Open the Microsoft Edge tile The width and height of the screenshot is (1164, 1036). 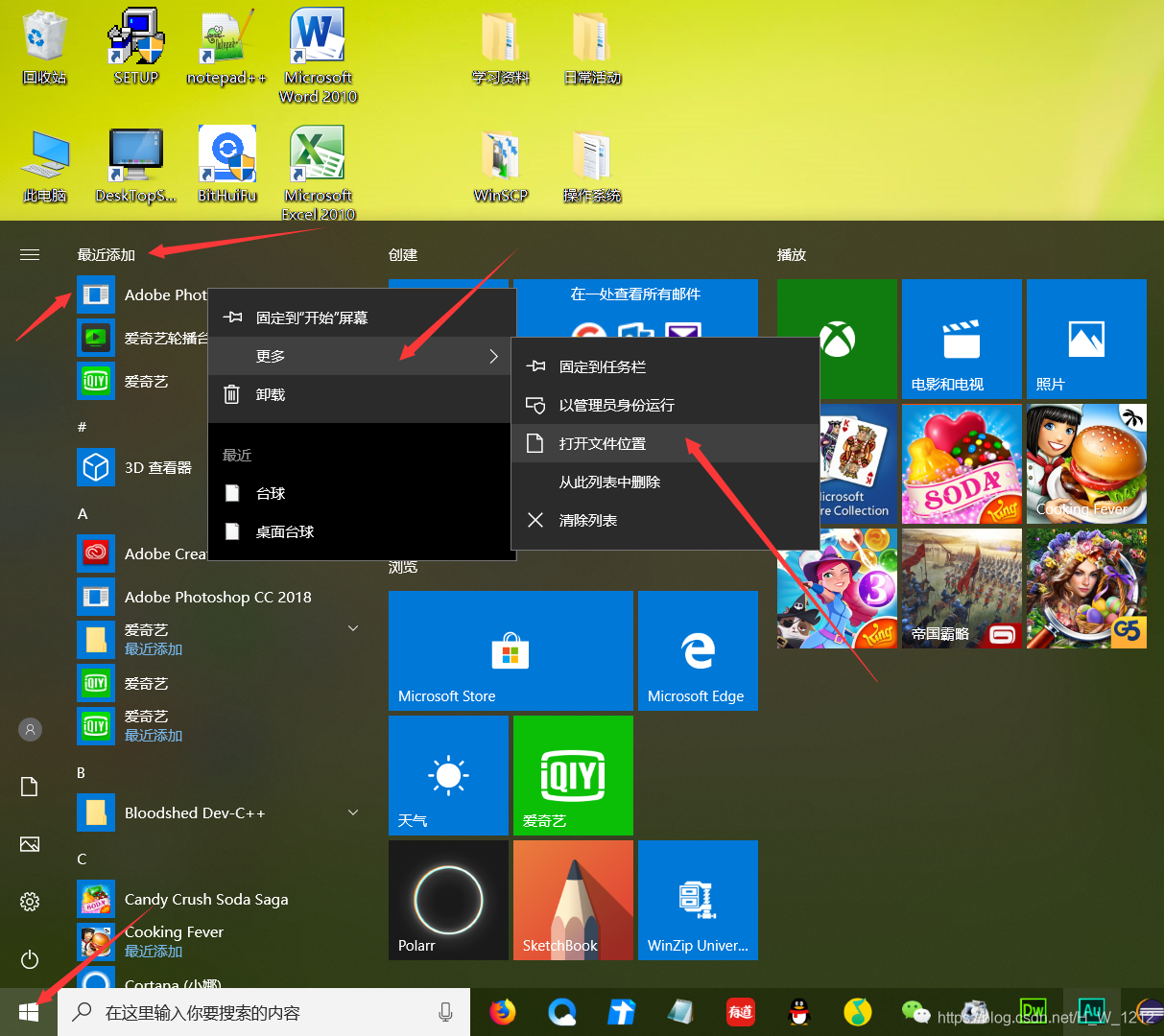pyautogui.click(x=698, y=650)
